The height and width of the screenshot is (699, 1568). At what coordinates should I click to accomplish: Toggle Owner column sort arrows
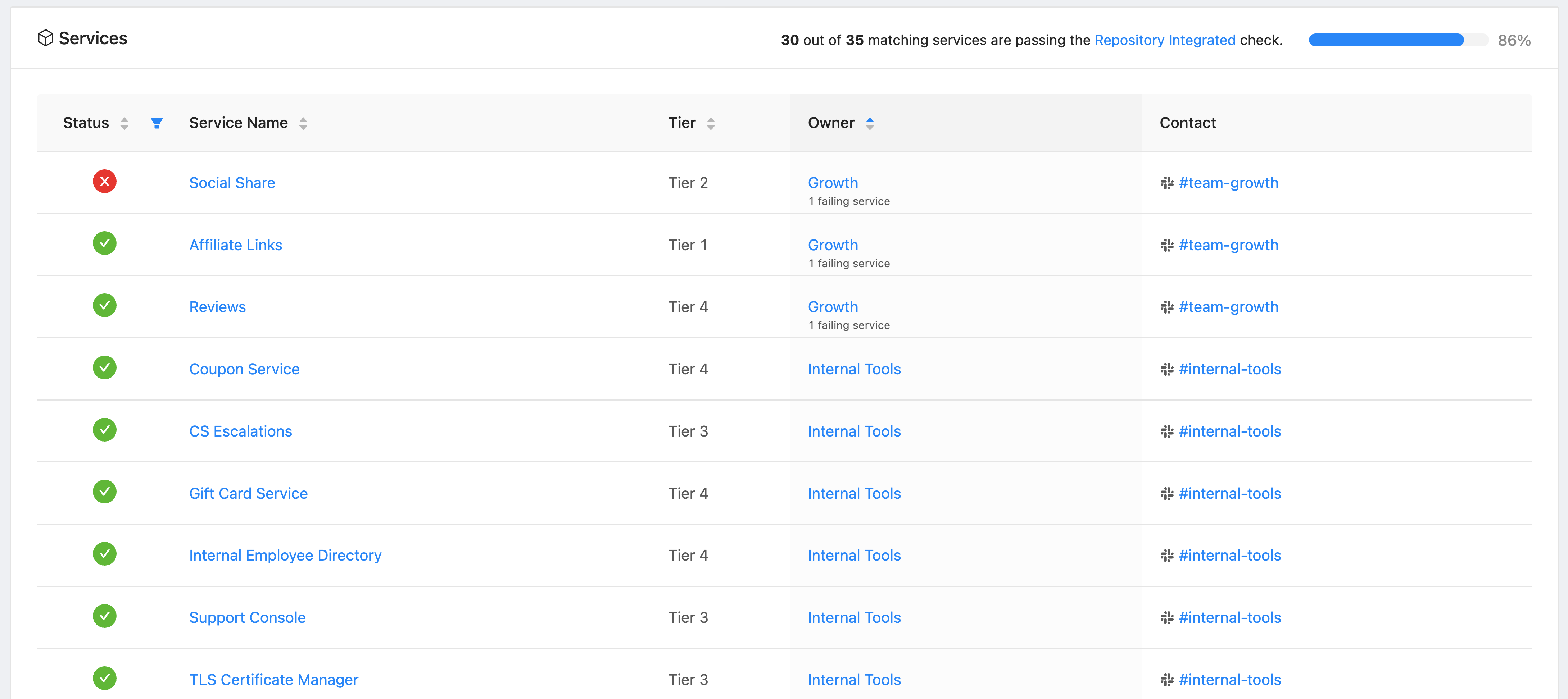point(870,123)
